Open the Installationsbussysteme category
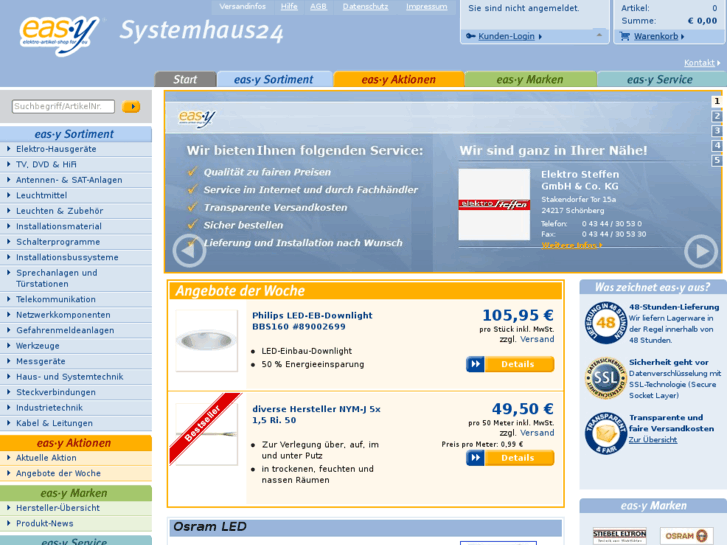Viewport: 727px width, 545px height. click(x=76, y=257)
